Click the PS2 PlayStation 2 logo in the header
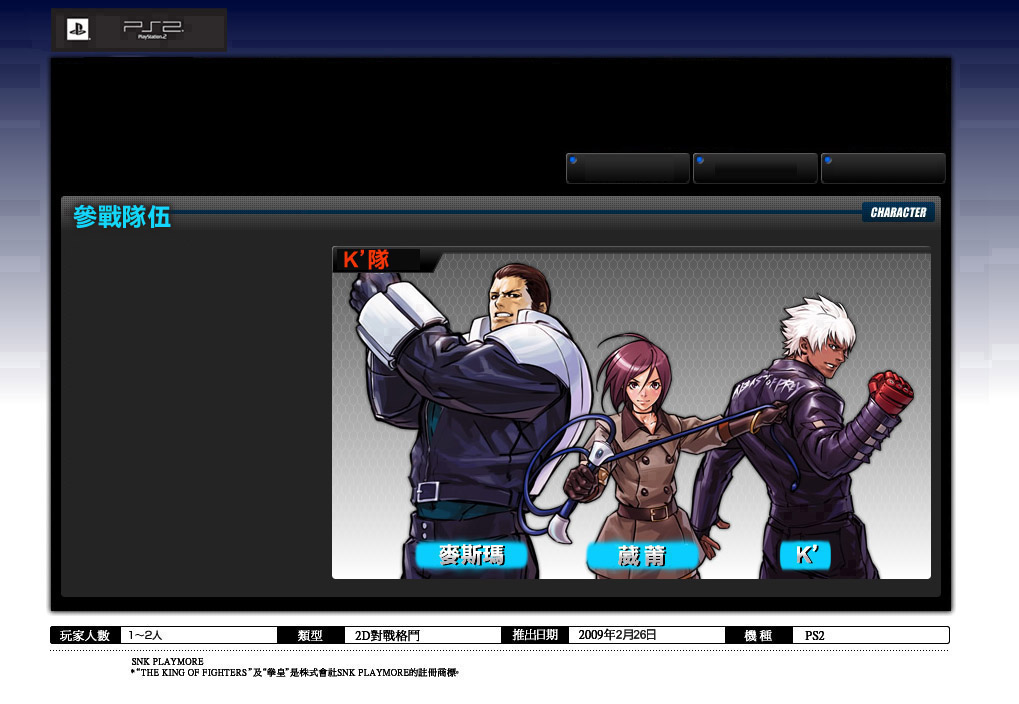1019x704 pixels. (153, 30)
